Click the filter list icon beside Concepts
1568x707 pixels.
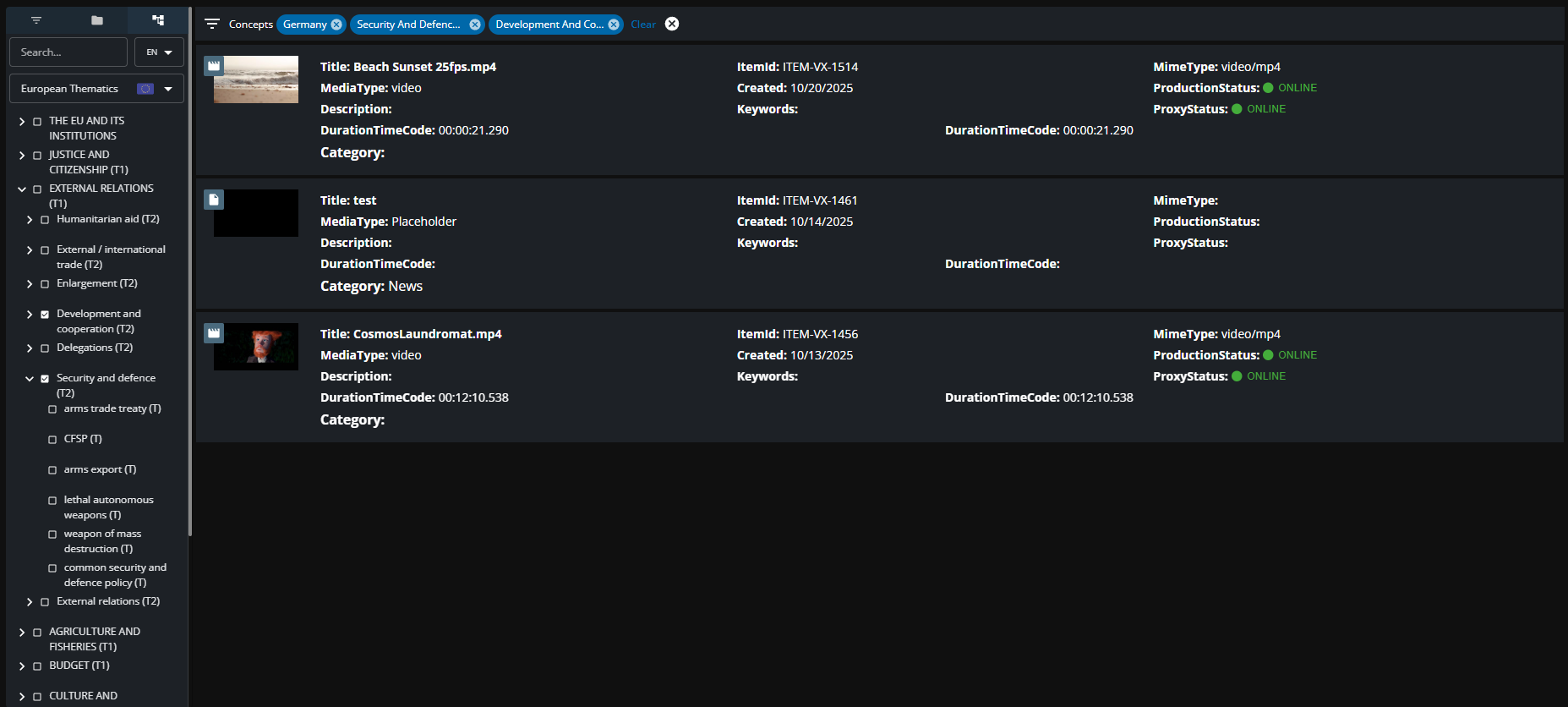click(x=212, y=25)
